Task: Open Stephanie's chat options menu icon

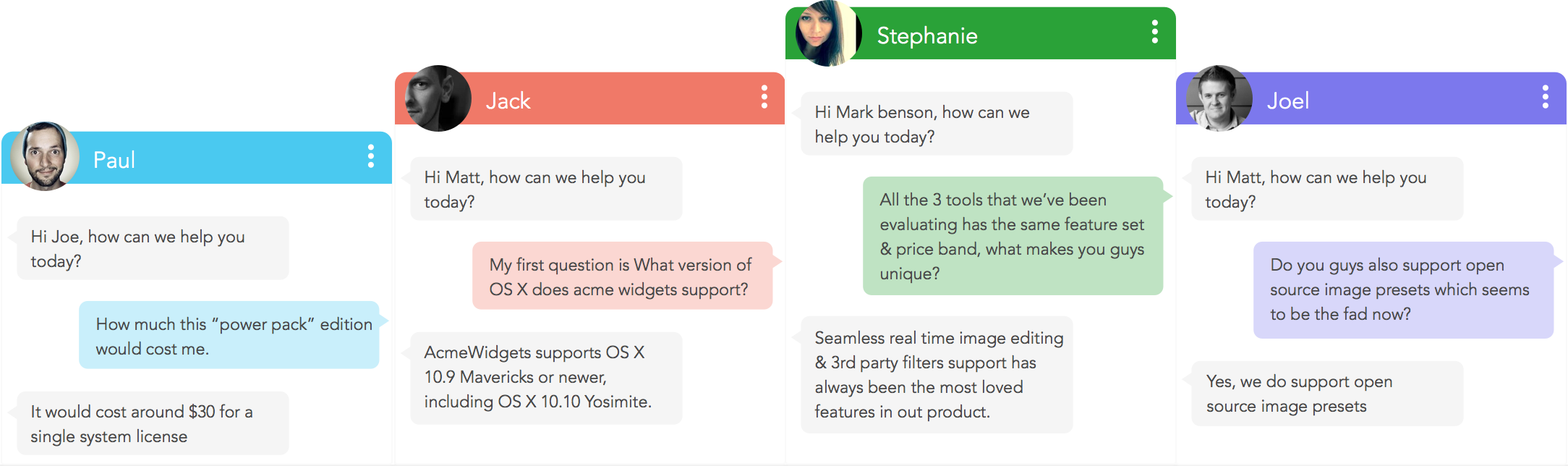Action: coord(1155,32)
